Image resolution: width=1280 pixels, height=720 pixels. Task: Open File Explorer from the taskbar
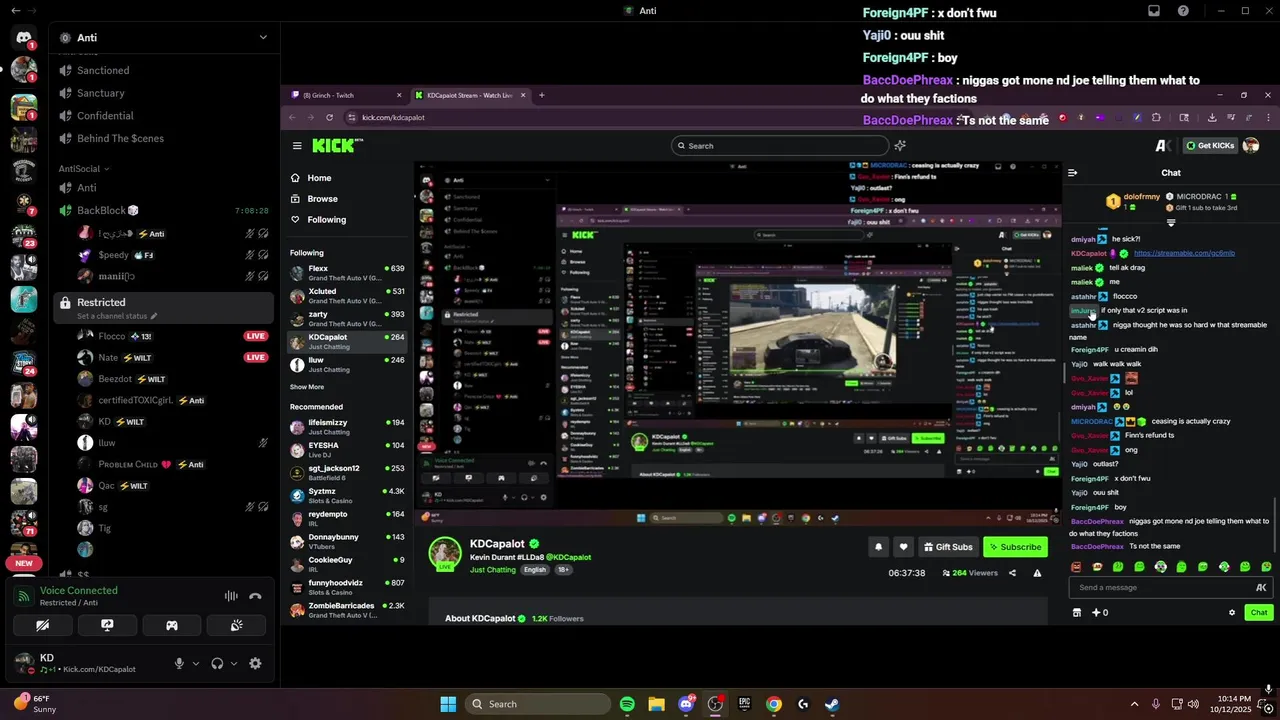(656, 704)
